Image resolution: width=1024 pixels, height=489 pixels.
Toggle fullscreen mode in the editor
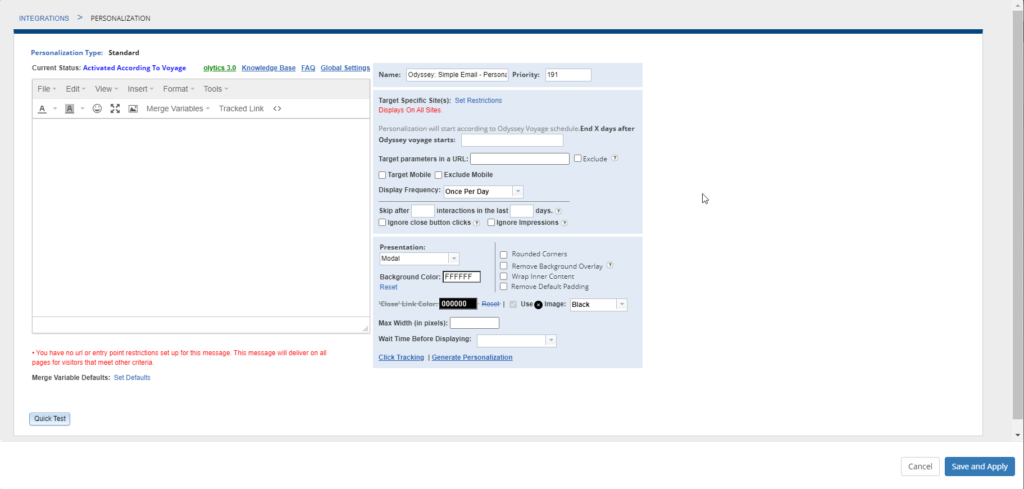[x=115, y=108]
